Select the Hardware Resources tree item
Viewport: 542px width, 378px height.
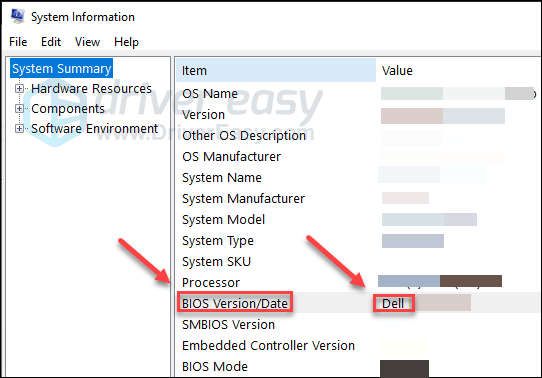coord(91,88)
